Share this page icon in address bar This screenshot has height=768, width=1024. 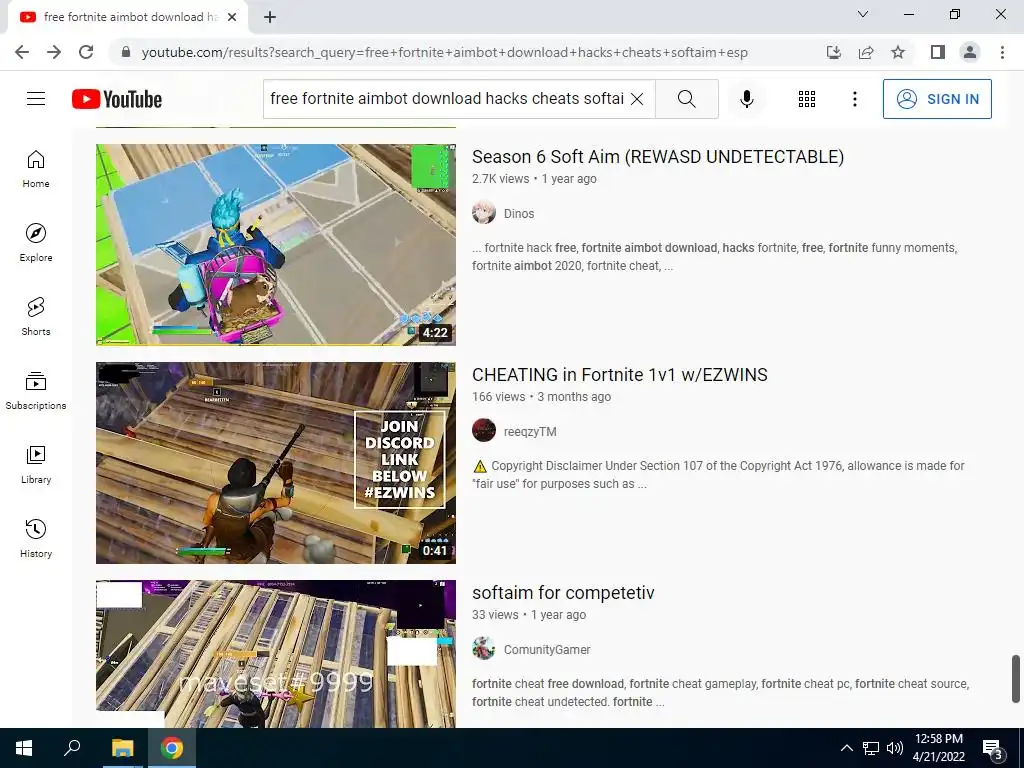pyautogui.click(x=866, y=52)
